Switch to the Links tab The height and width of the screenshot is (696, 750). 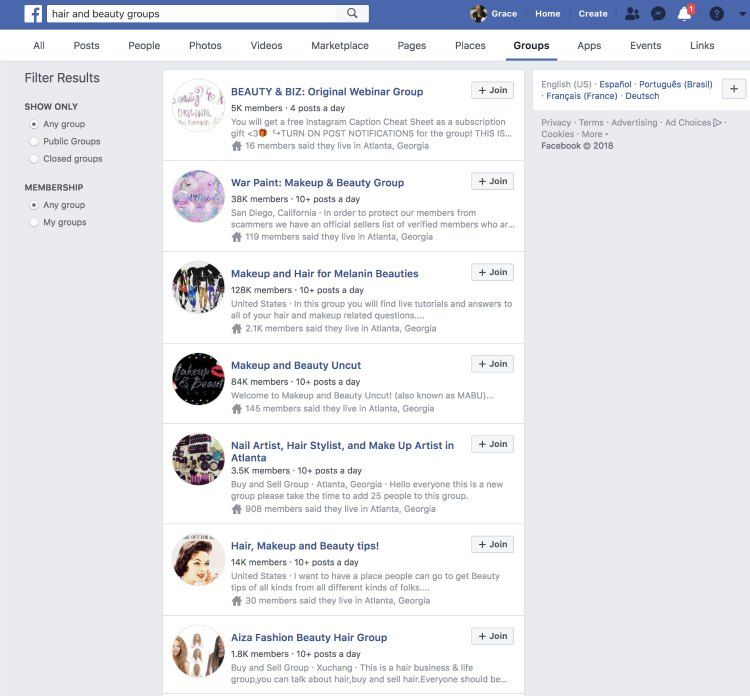(x=702, y=45)
